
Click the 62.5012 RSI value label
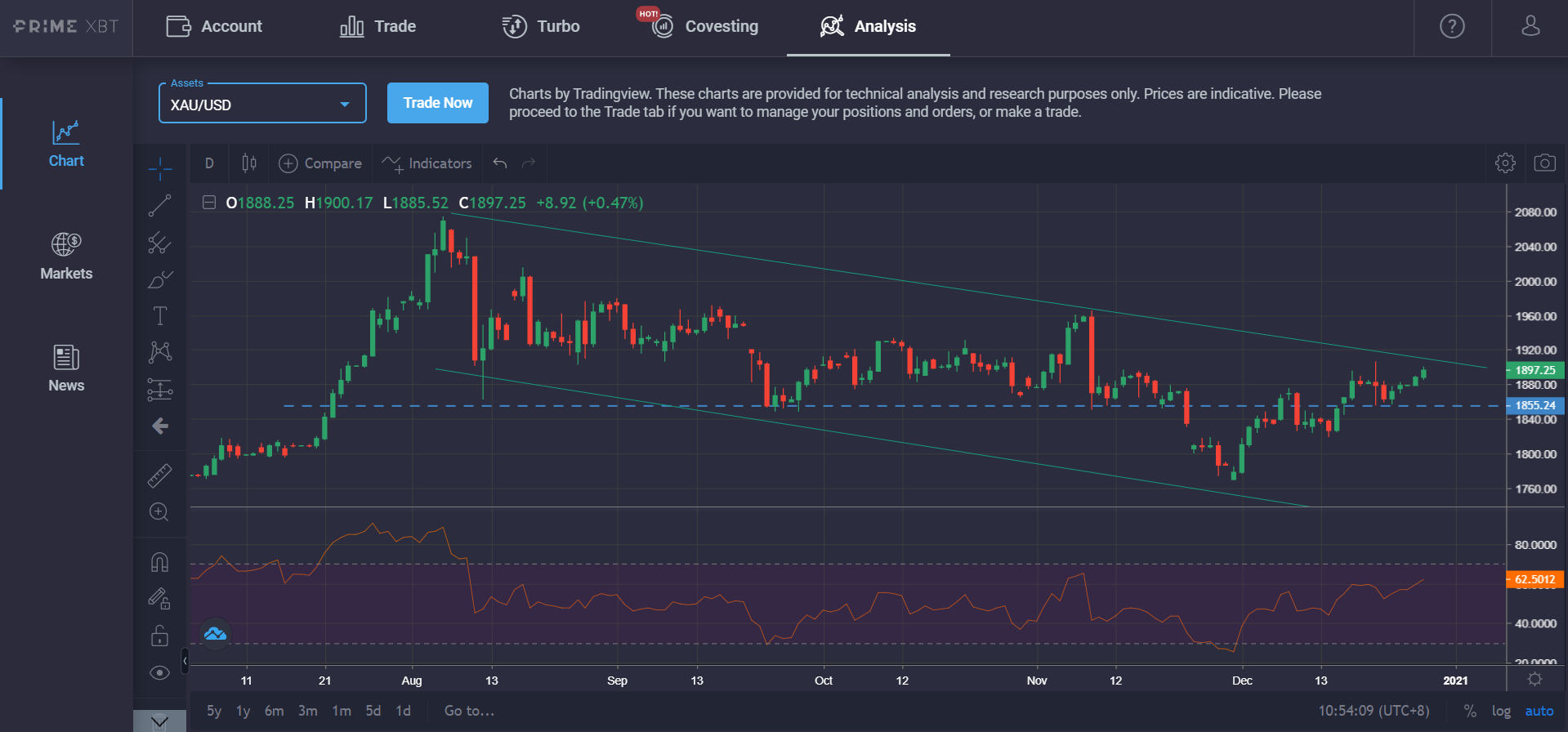click(1535, 579)
